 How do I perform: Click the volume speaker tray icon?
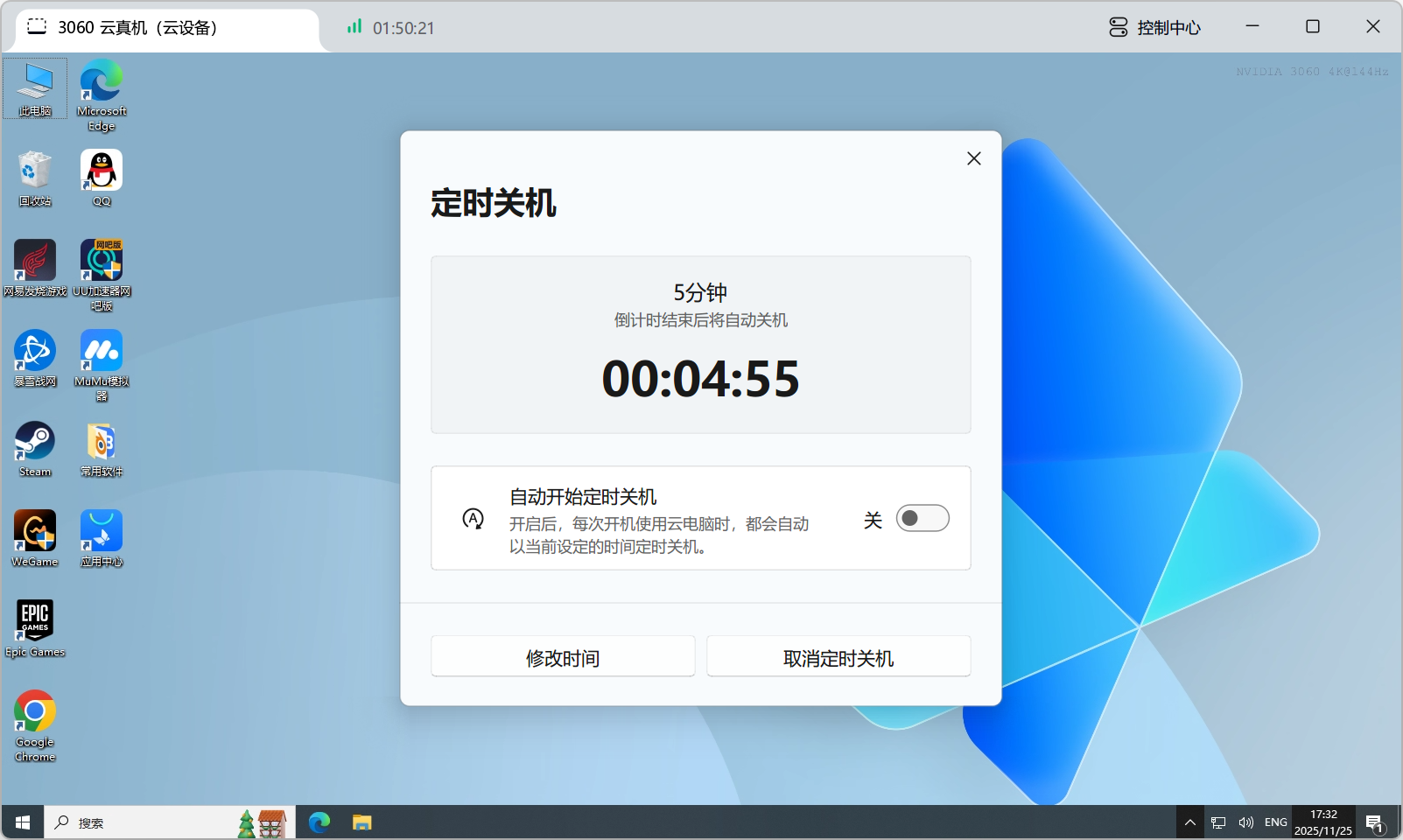point(1246,822)
